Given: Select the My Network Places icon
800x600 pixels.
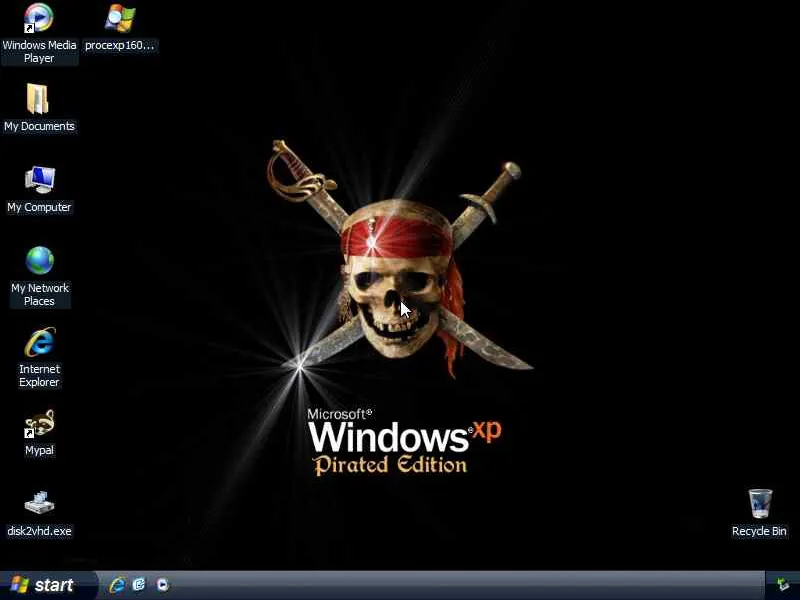Looking at the screenshot, I should (x=40, y=260).
